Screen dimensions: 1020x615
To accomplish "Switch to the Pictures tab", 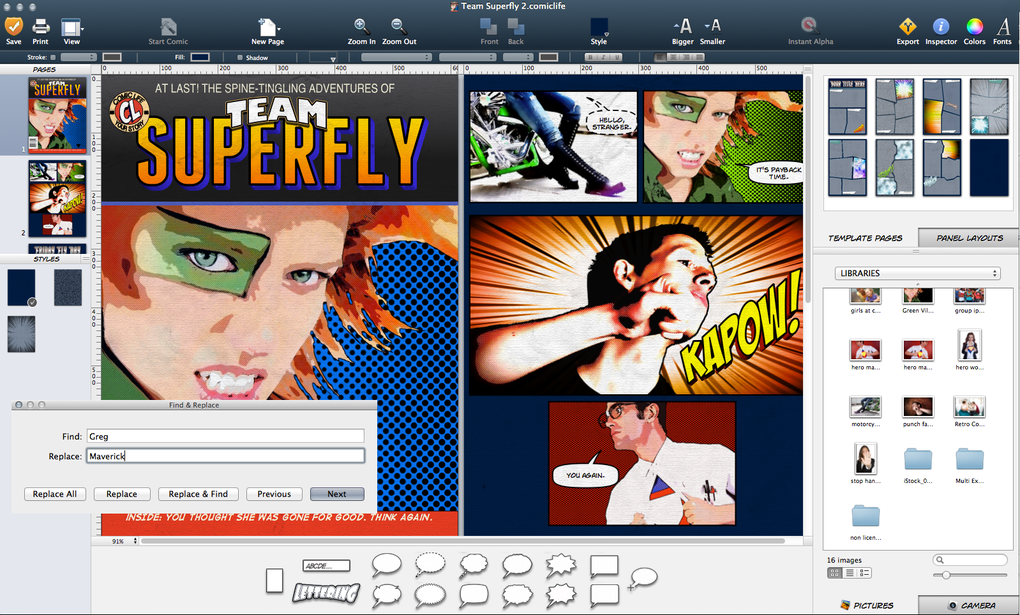I will click(x=866, y=605).
